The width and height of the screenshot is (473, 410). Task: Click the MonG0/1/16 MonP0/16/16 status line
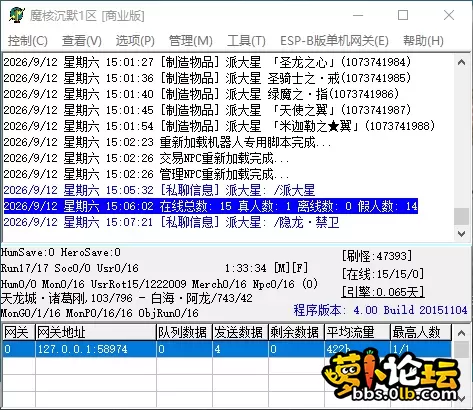click(x=99, y=313)
